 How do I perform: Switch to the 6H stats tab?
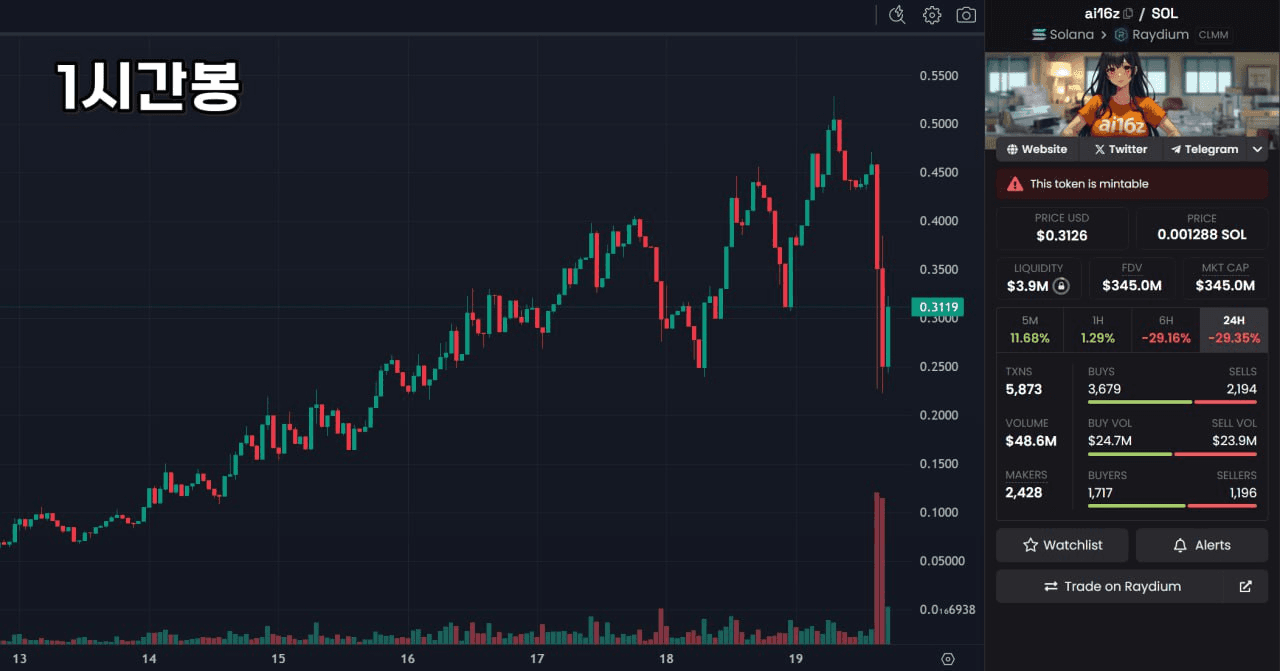(1166, 329)
